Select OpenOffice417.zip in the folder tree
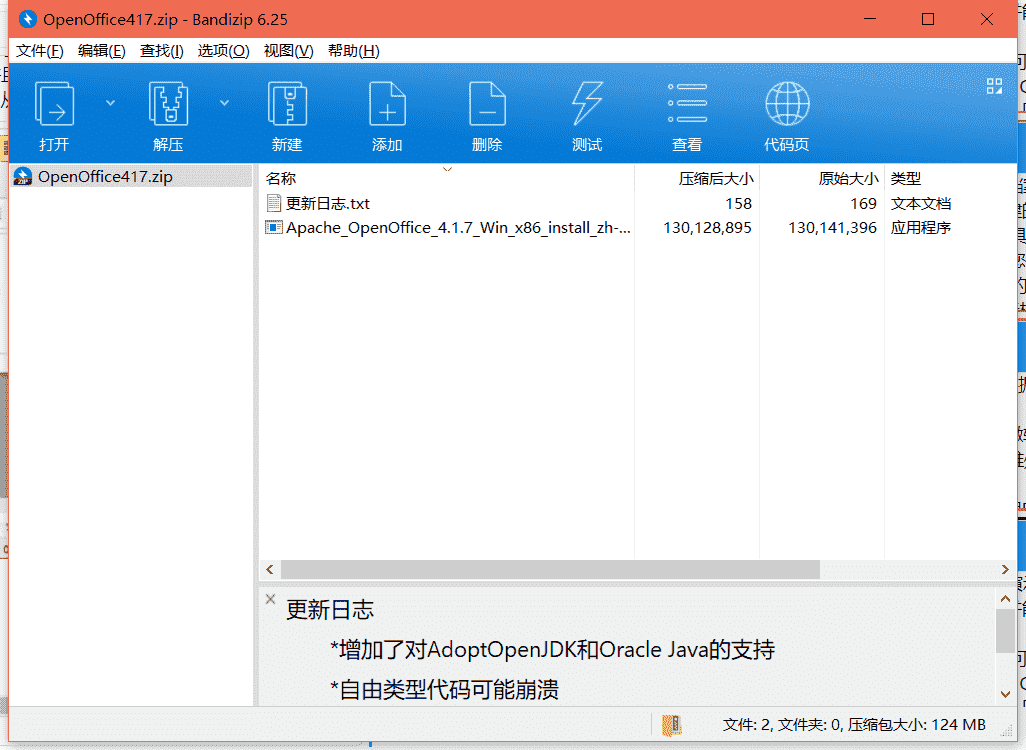This screenshot has height=750, width=1026. (x=131, y=177)
